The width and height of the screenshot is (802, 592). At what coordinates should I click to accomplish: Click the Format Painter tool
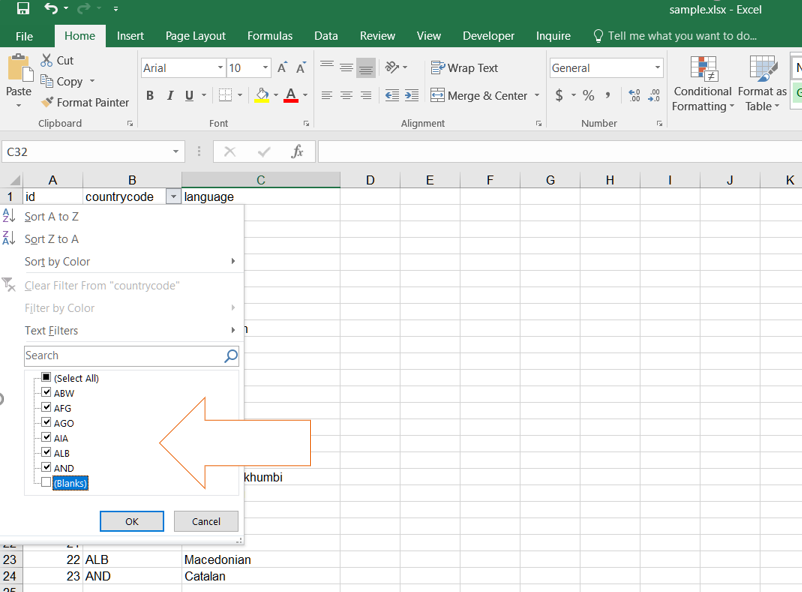(85, 102)
